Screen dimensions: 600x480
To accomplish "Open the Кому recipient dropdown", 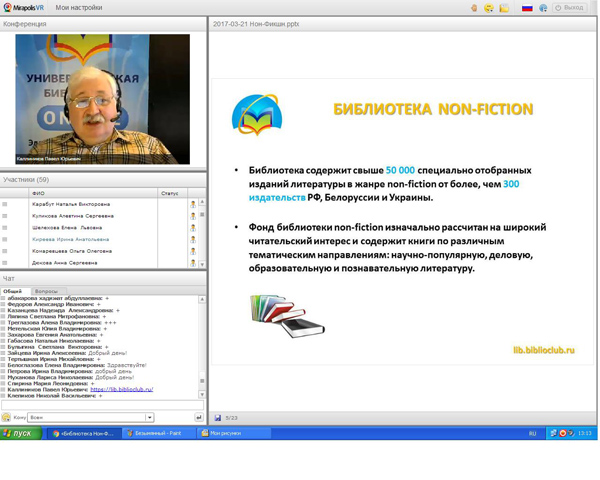I will (x=91, y=418).
